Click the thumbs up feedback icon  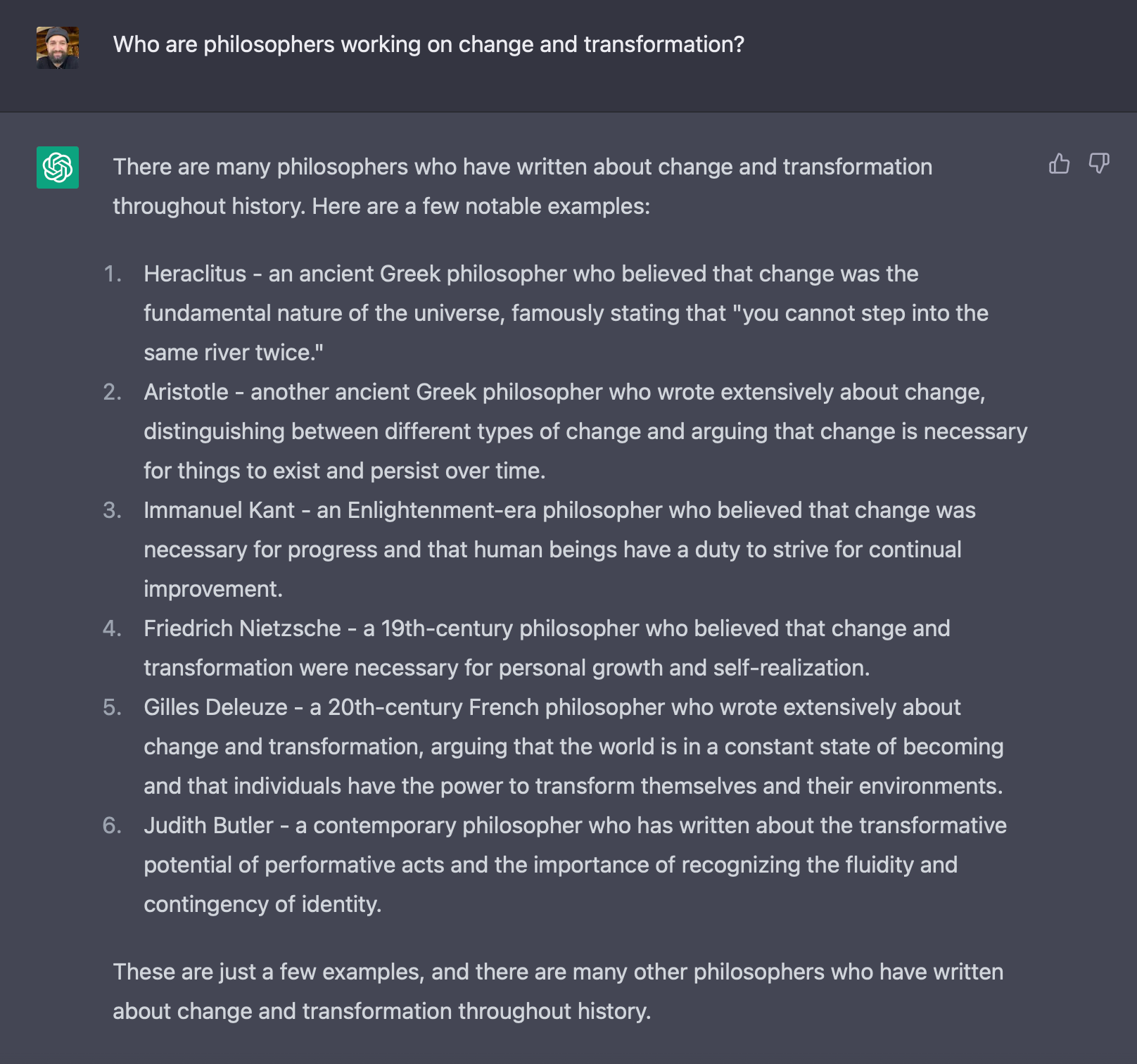point(1059,164)
